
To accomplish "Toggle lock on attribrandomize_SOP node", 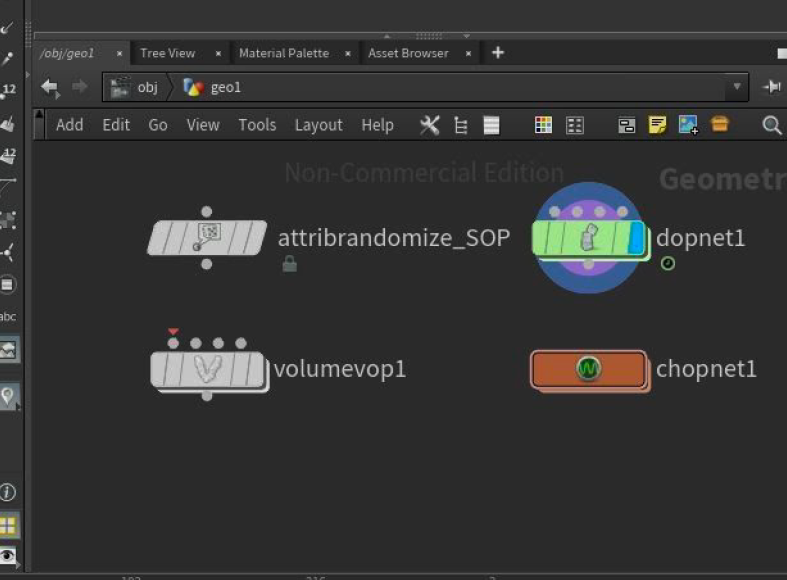I will coord(289,263).
